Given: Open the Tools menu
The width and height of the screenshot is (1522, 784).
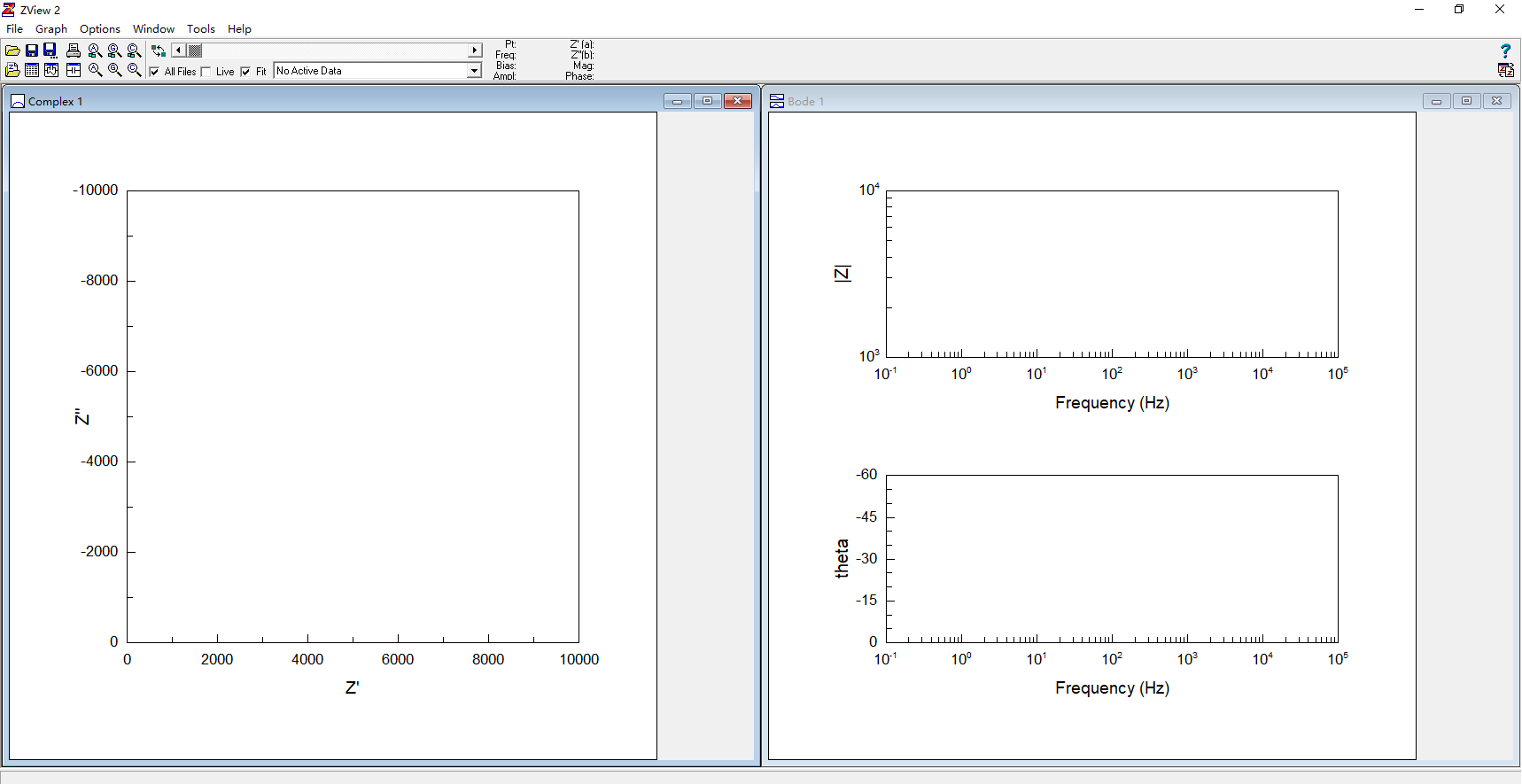Looking at the screenshot, I should 200,29.
